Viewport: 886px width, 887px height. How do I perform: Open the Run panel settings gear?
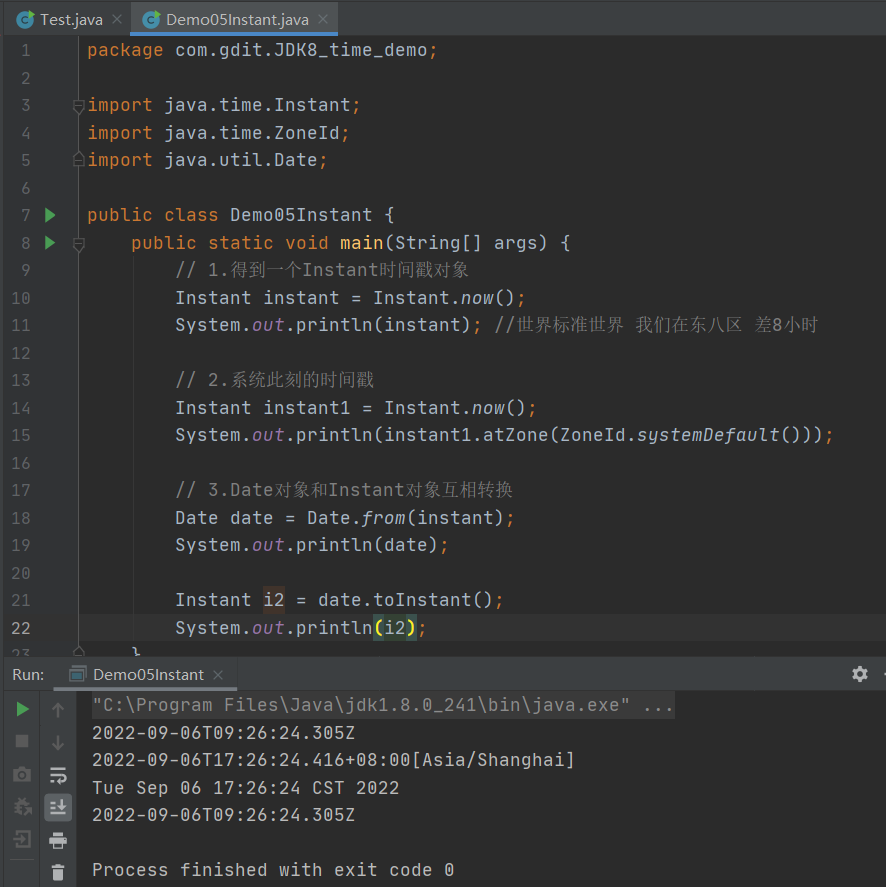pyautogui.click(x=860, y=674)
